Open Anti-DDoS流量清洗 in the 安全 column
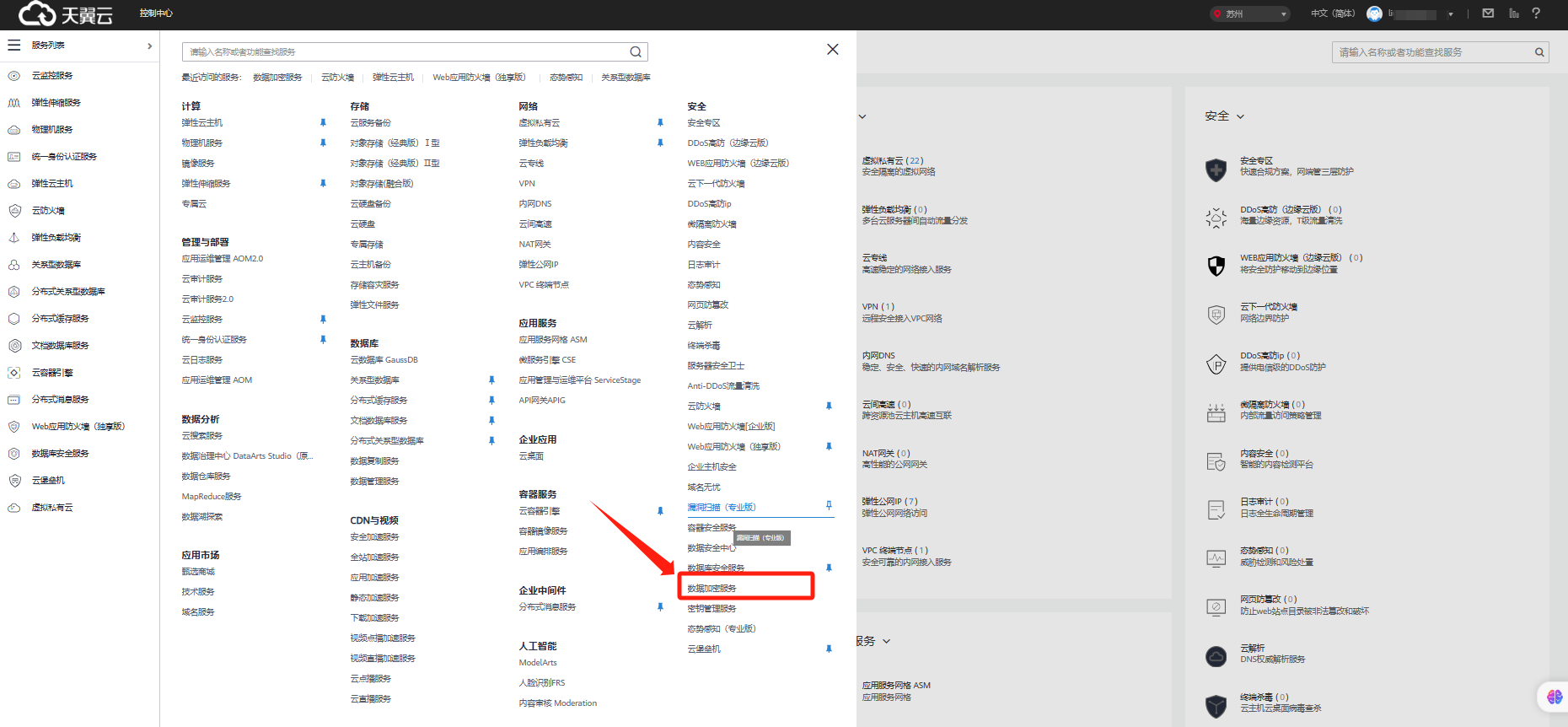1568x727 pixels. 723,386
